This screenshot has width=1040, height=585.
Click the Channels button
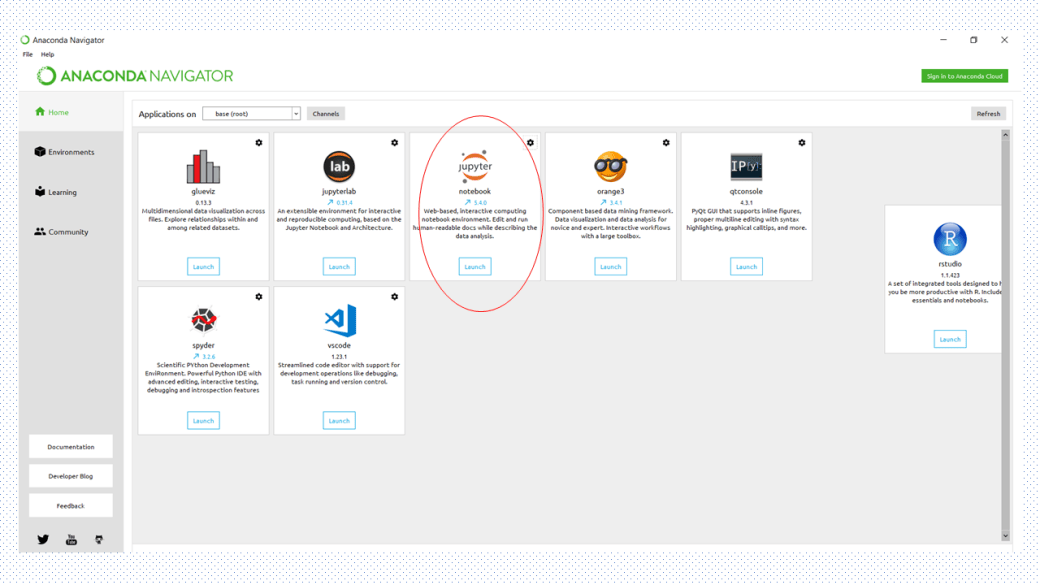coord(326,113)
